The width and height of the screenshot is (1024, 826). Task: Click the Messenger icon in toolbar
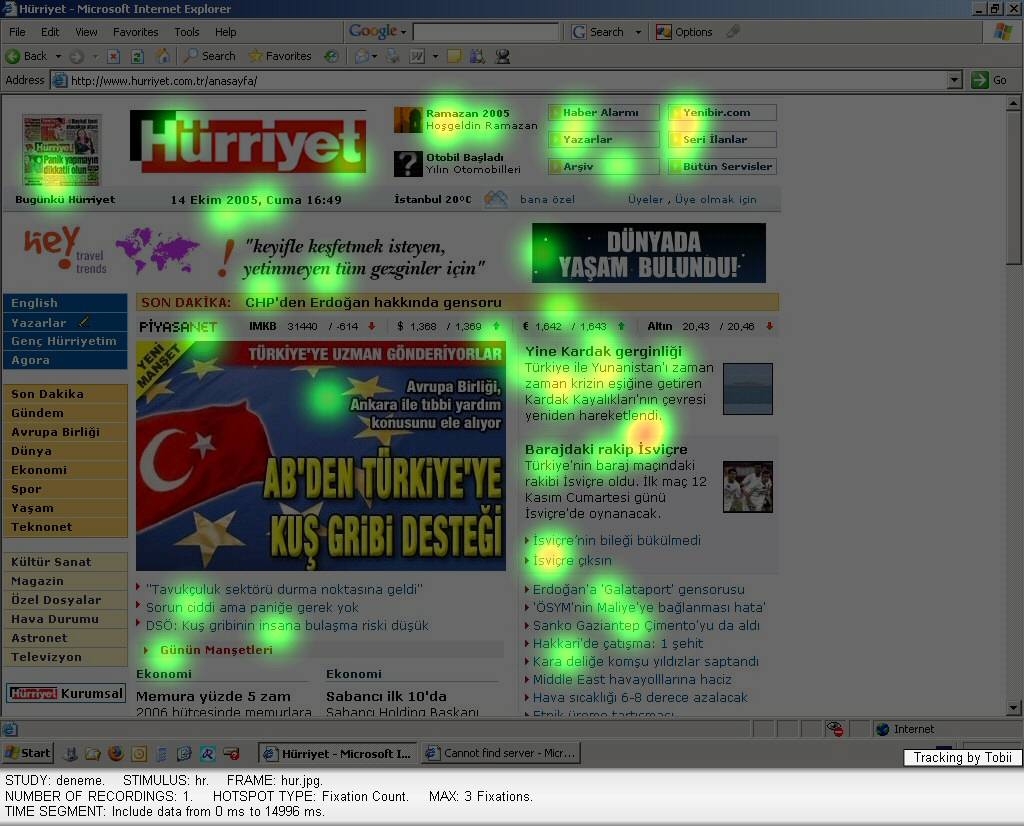point(502,56)
